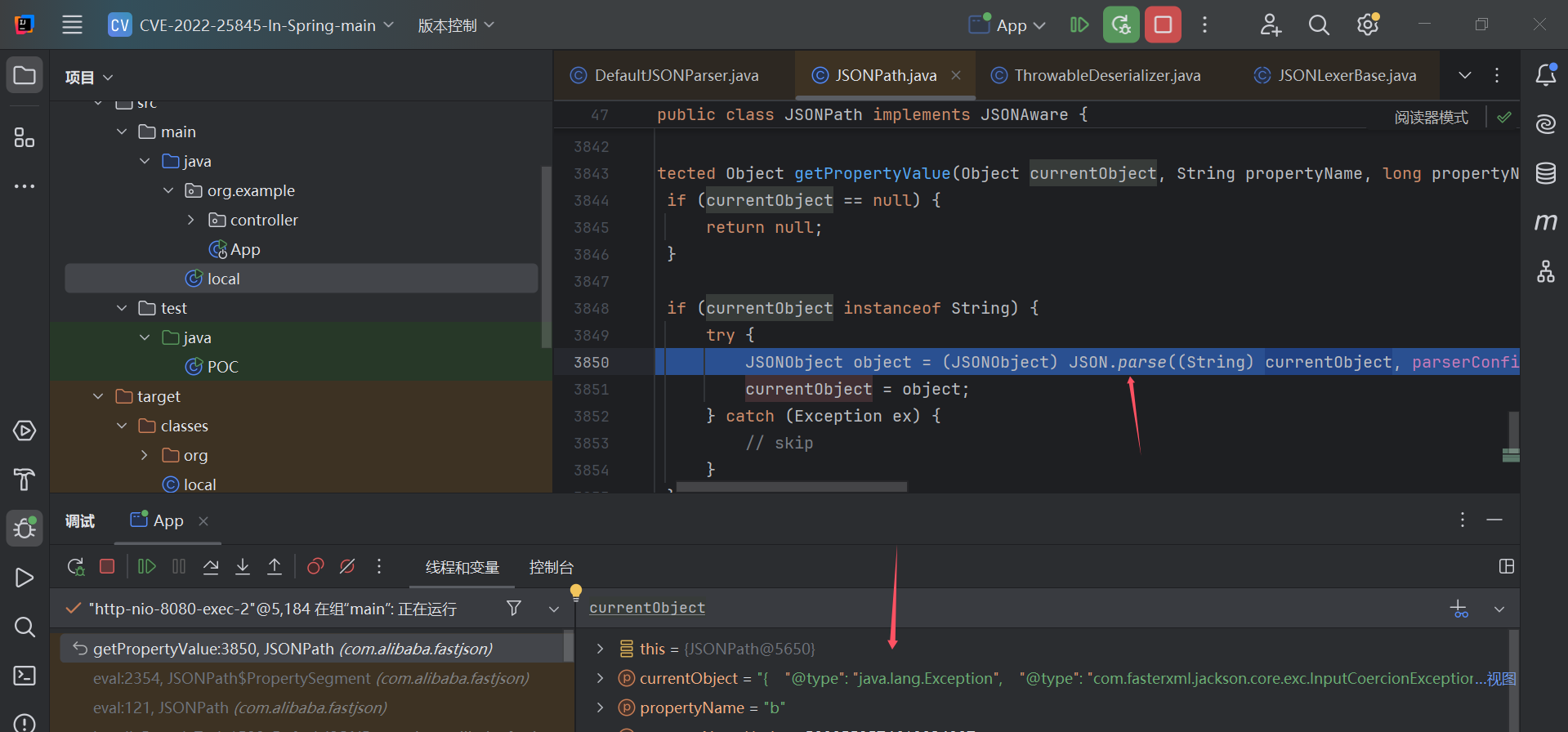Viewport: 1568px width, 732px height.
Task: Open the Project tool window folder icon
Action: [25, 76]
